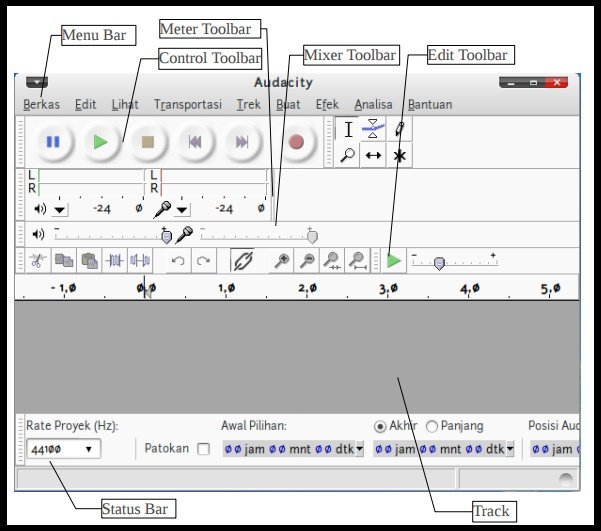The width and height of the screenshot is (601, 531).
Task: Open the Transportasi menu
Action: (x=188, y=104)
